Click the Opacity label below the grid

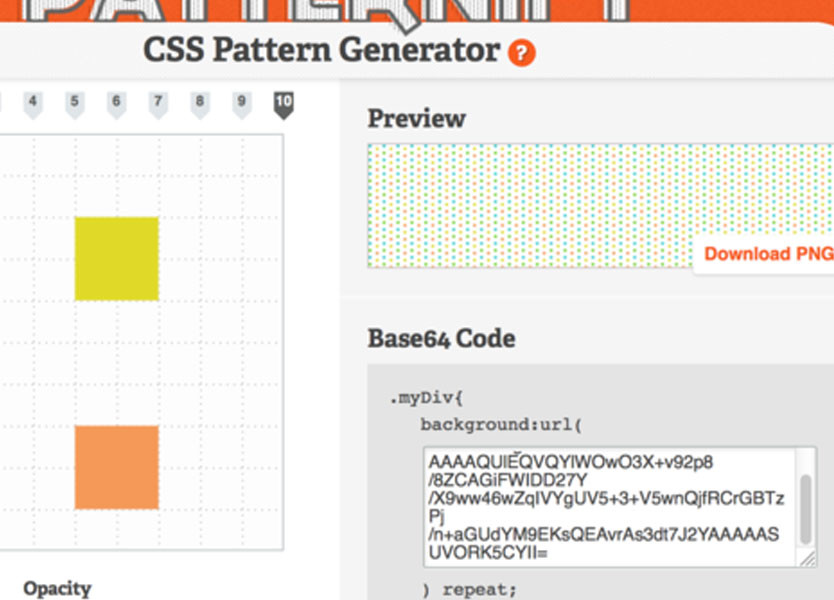[x=57, y=588]
